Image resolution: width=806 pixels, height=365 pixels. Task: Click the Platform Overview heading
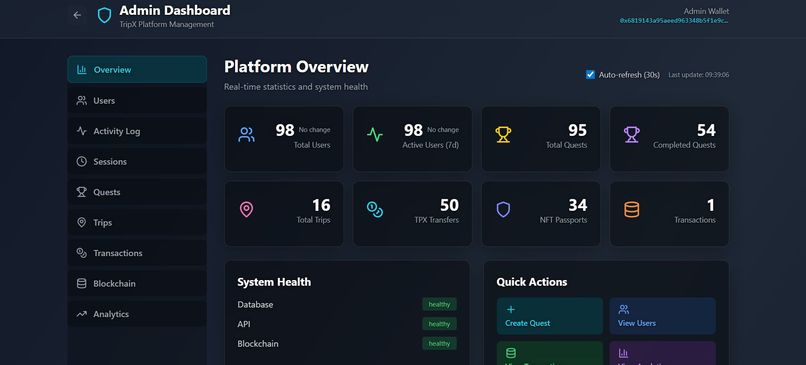tap(296, 67)
